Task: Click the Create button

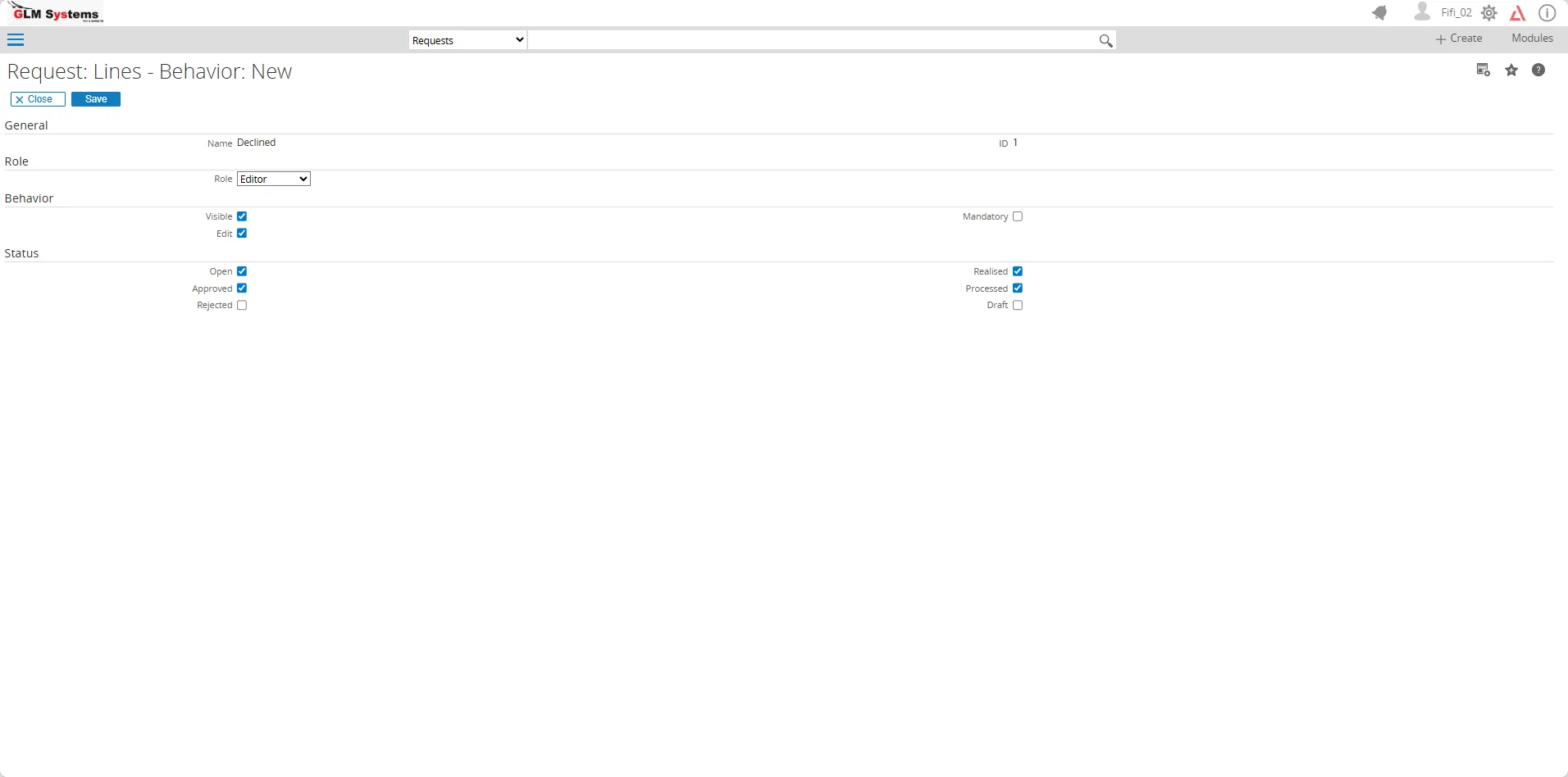Action: tap(1458, 39)
